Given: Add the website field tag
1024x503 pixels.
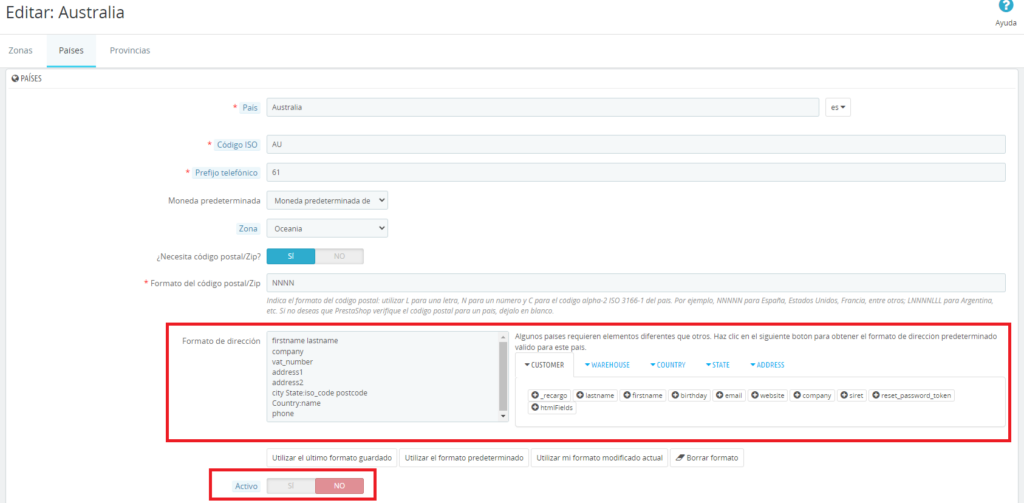Looking at the screenshot, I should click(768, 396).
